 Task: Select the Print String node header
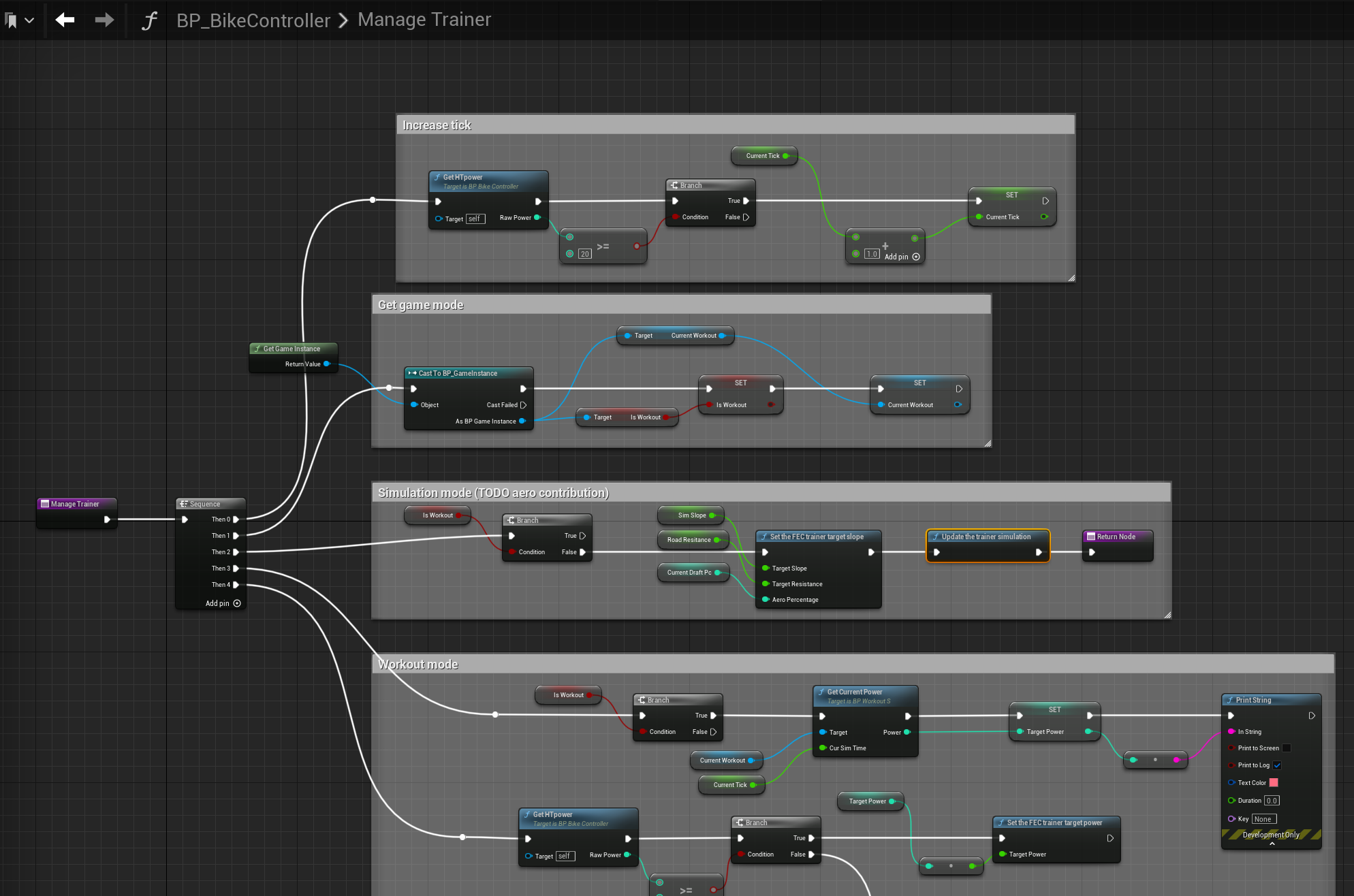(x=1271, y=700)
